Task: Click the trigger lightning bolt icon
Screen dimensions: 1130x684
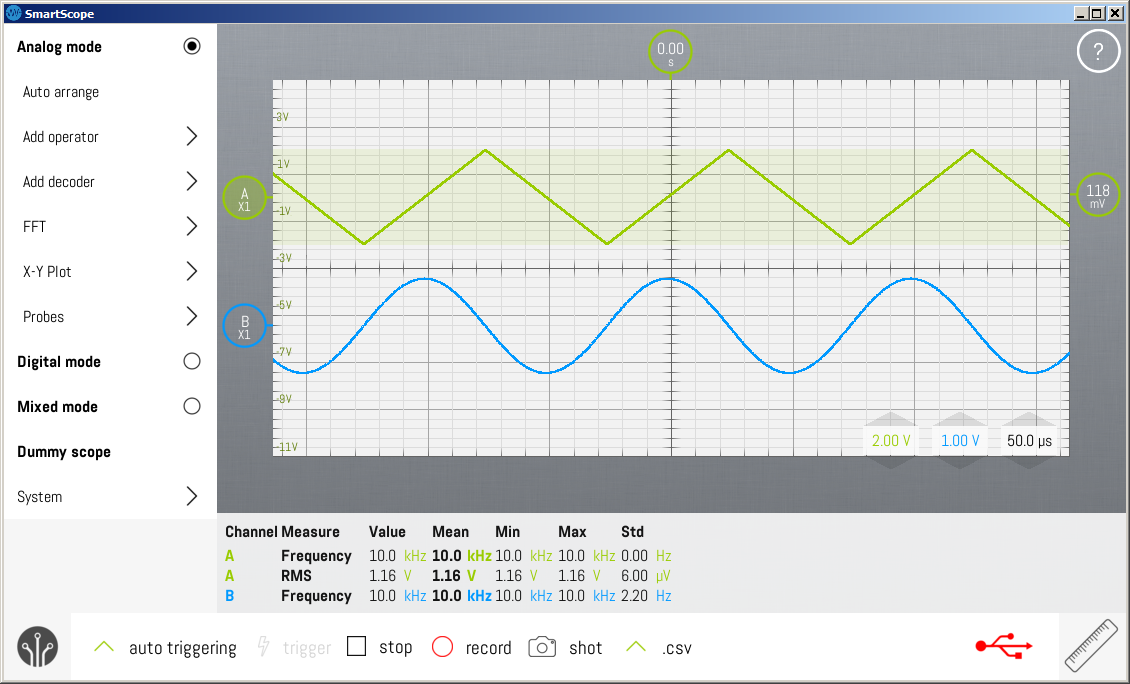Action: click(263, 647)
